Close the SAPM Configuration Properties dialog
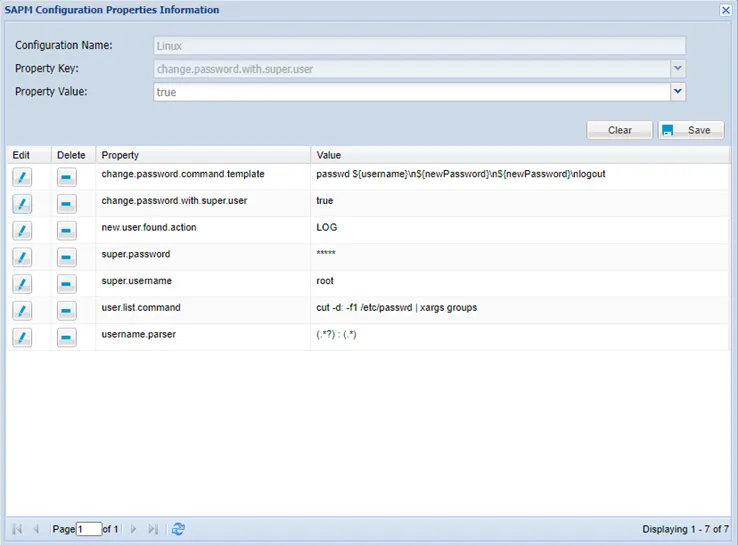 (x=726, y=10)
